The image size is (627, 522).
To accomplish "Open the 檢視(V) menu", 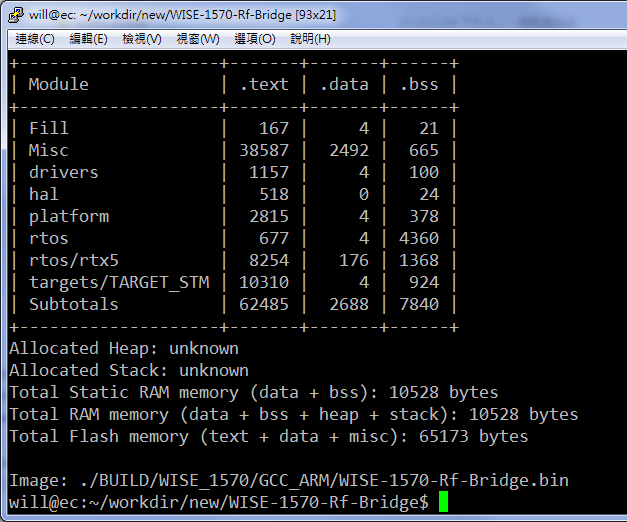I will click(x=142, y=39).
